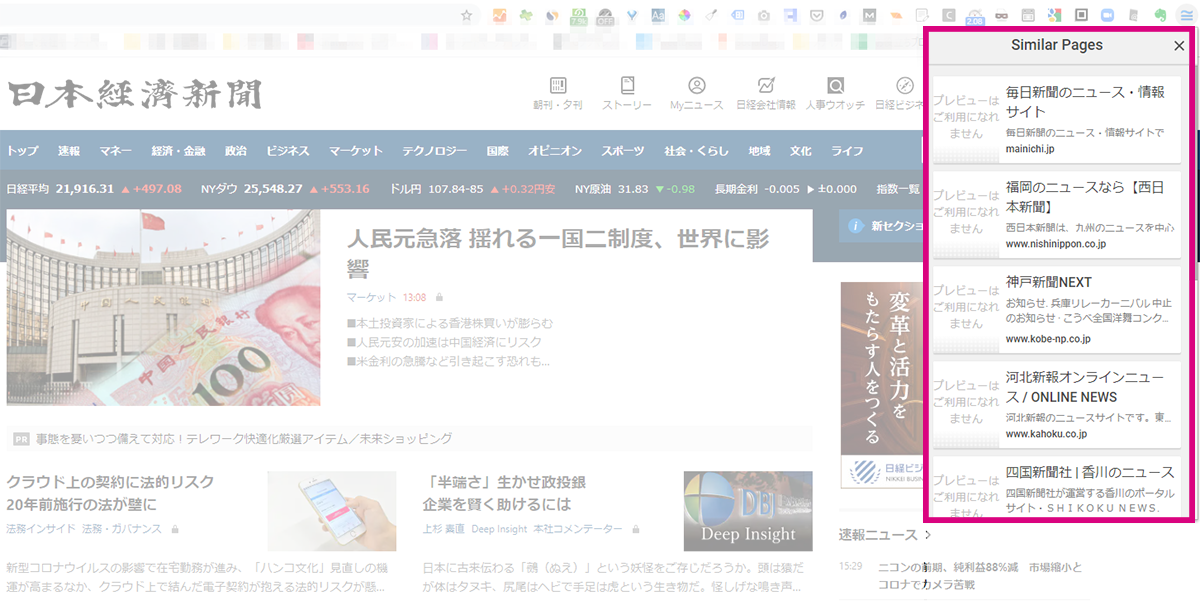Viewport: 1200px width, 610px height.
Task: Click the Deep Insight article thumbnail
Action: (x=748, y=510)
